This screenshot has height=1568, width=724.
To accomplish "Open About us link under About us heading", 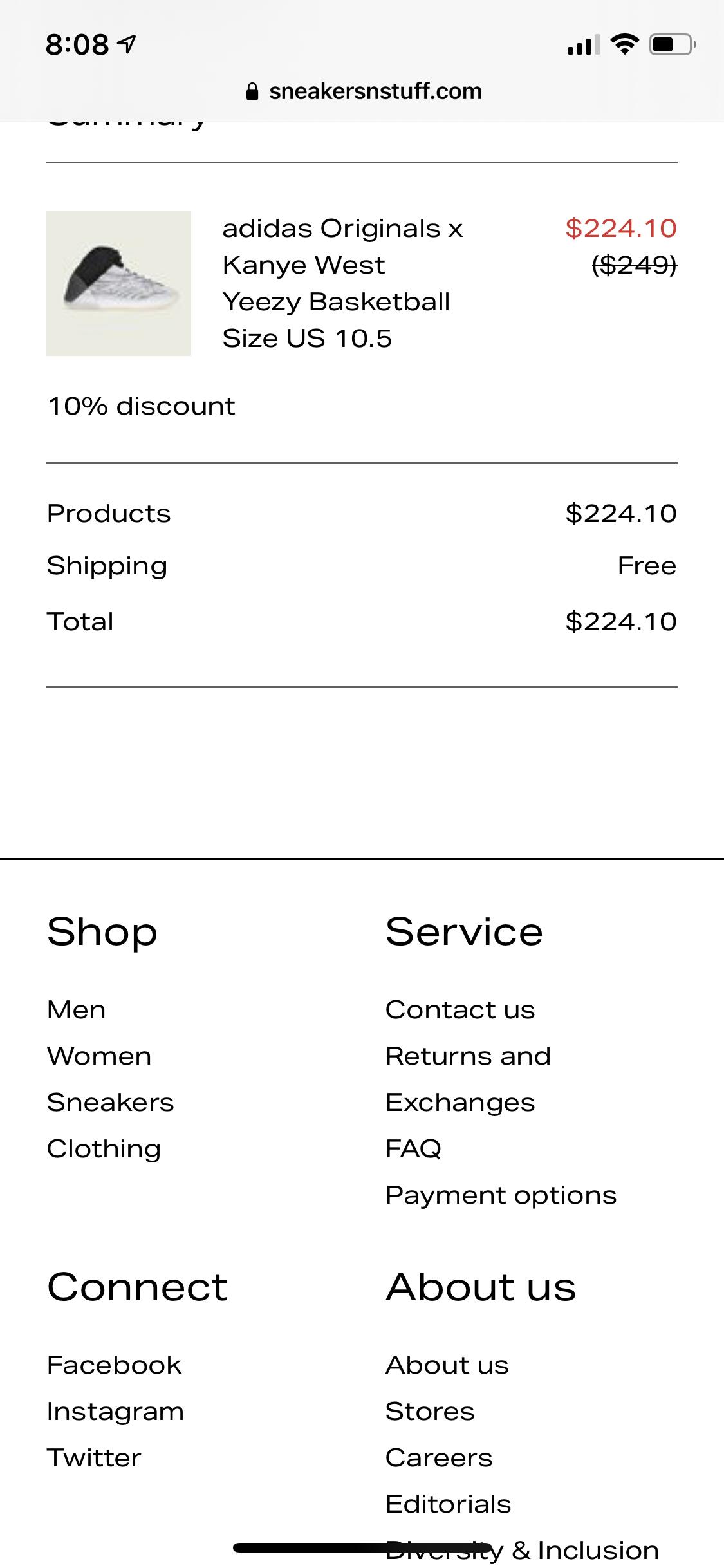I will 447,1365.
